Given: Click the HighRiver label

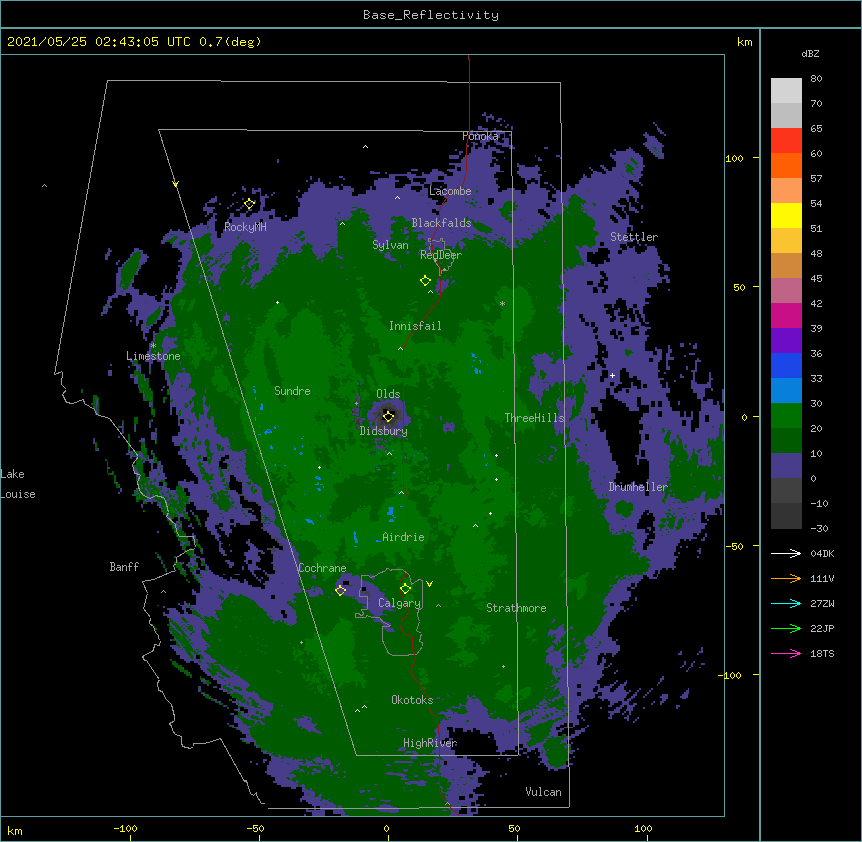Looking at the screenshot, I should 430,743.
